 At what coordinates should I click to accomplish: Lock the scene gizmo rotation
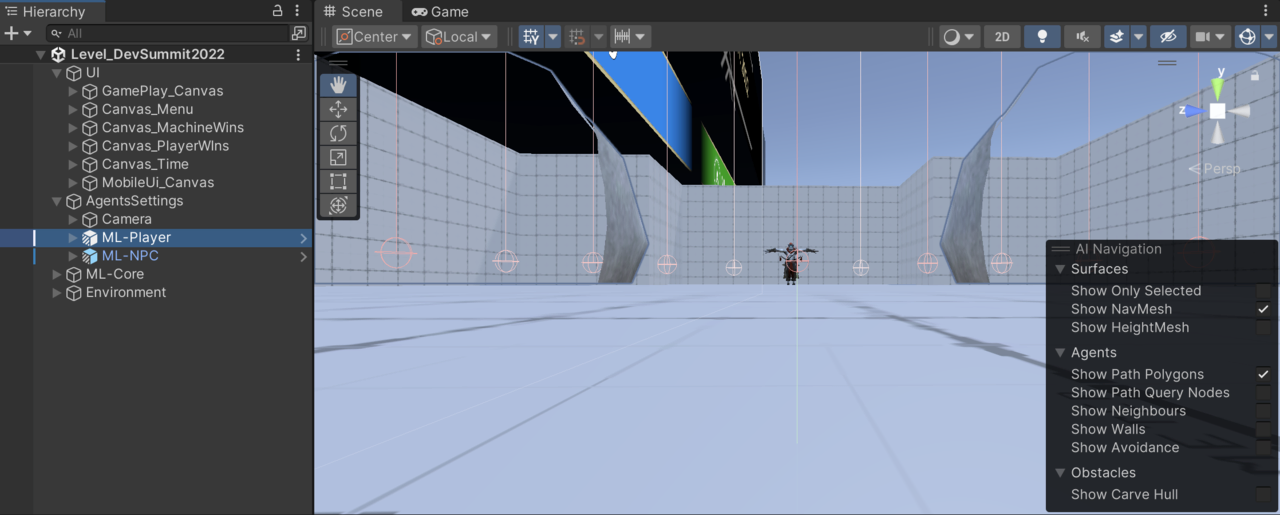1255,75
